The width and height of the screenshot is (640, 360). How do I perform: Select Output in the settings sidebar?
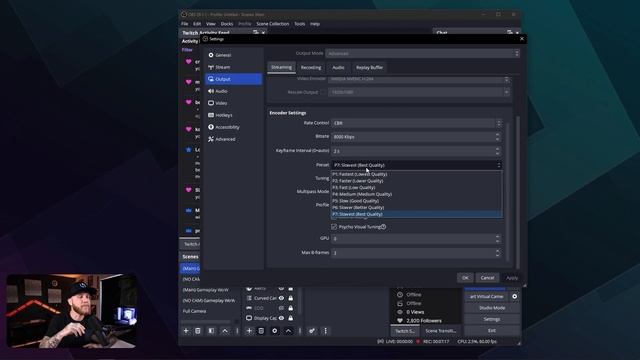pos(233,79)
